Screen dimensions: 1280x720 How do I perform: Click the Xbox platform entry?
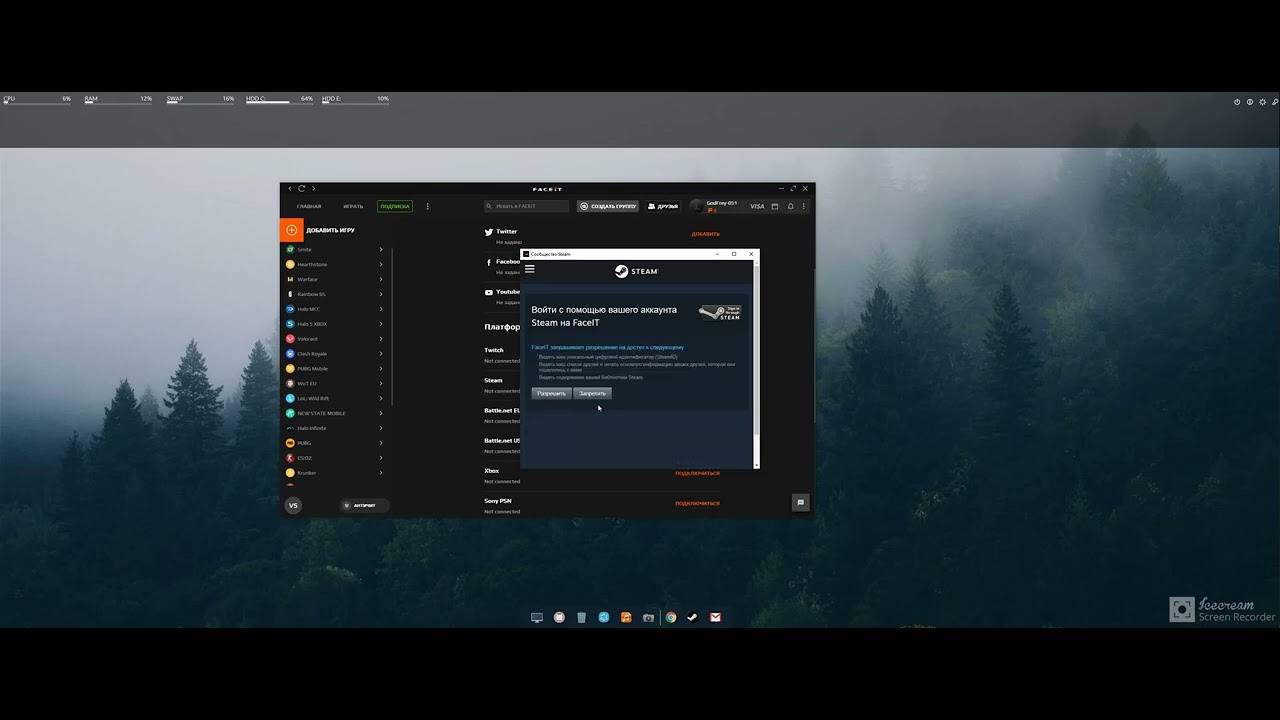point(491,470)
